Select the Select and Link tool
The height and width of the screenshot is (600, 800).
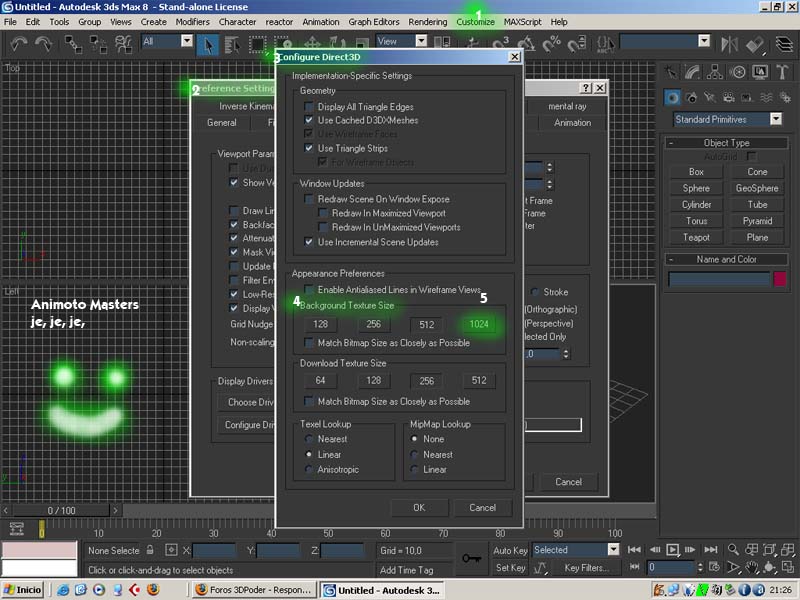73,44
